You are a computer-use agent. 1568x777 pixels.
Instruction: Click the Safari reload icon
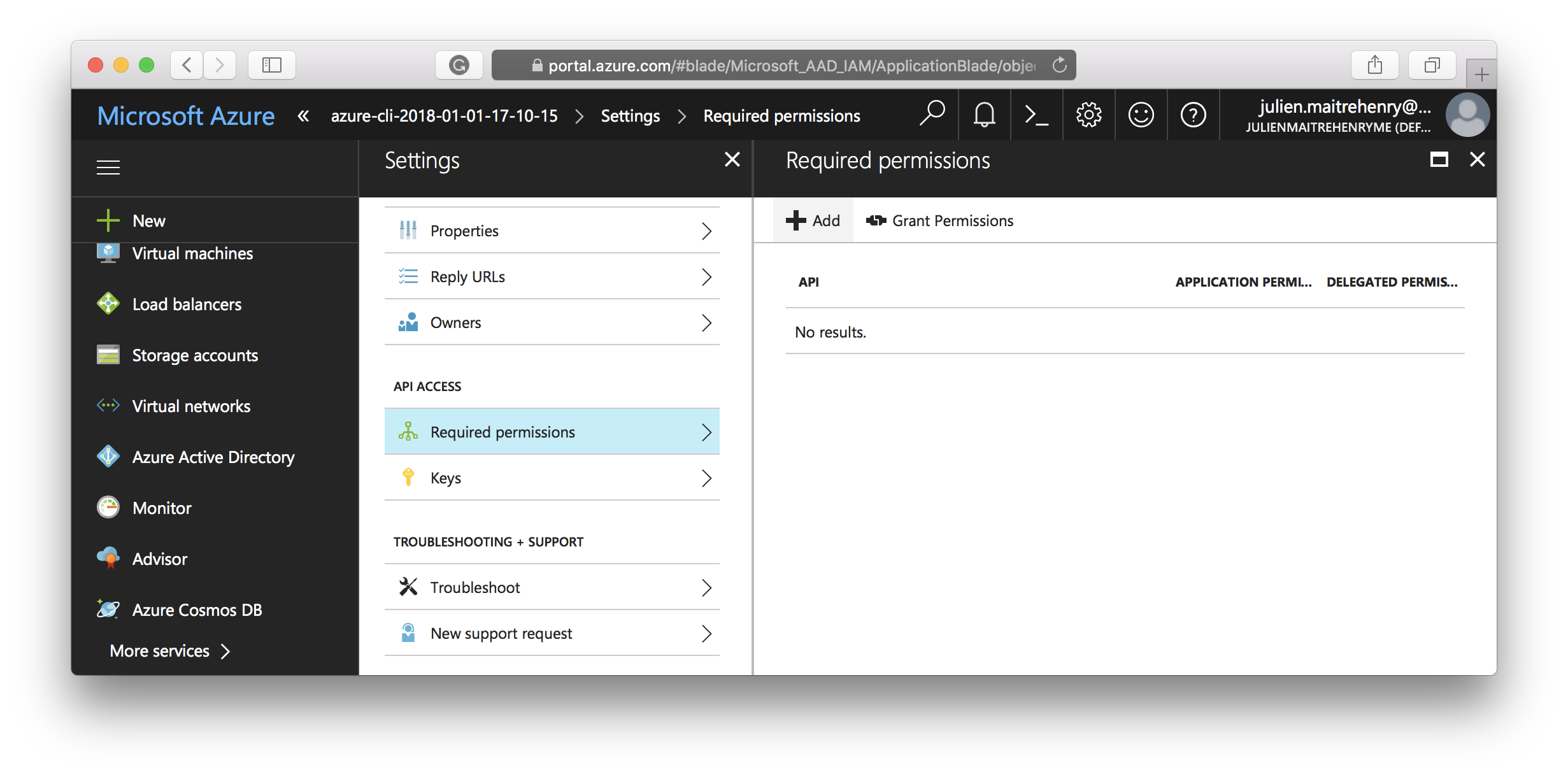coord(1059,65)
